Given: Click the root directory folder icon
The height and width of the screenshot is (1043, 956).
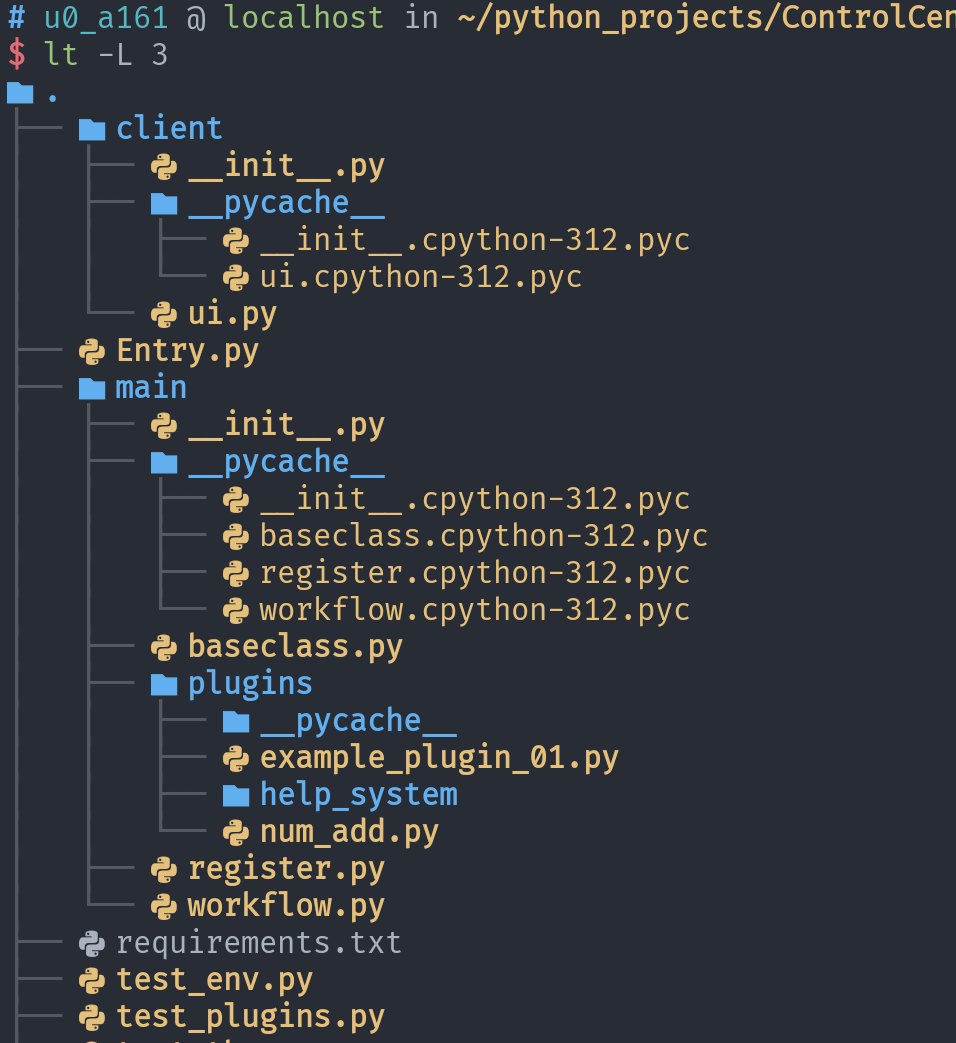Looking at the screenshot, I should point(20,93).
